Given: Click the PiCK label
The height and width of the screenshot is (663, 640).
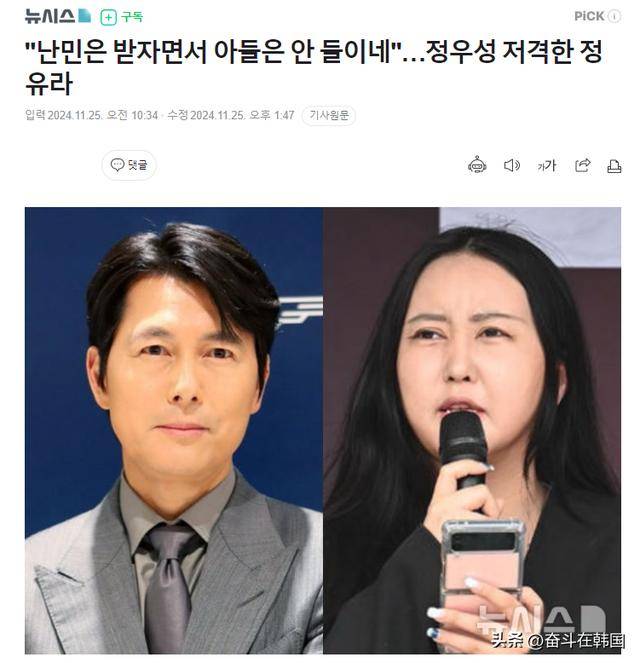Looking at the screenshot, I should coord(589,16).
